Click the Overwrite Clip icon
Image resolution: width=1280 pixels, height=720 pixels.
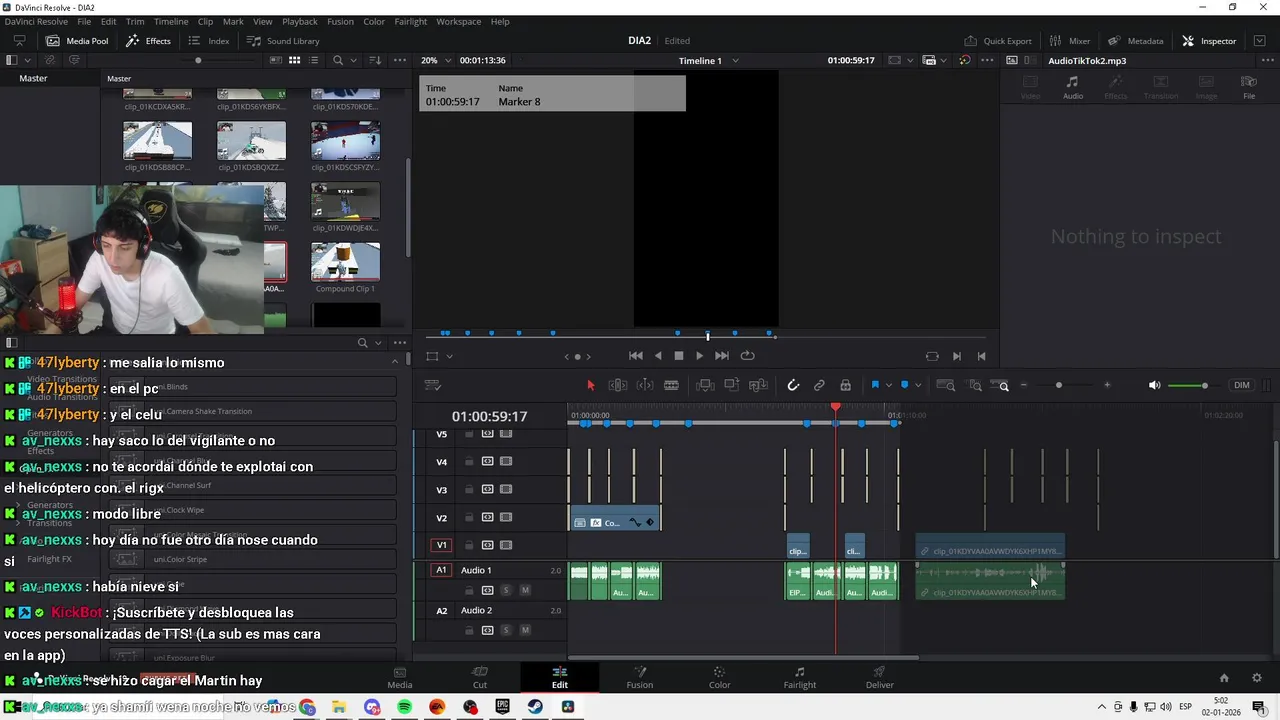(x=732, y=385)
